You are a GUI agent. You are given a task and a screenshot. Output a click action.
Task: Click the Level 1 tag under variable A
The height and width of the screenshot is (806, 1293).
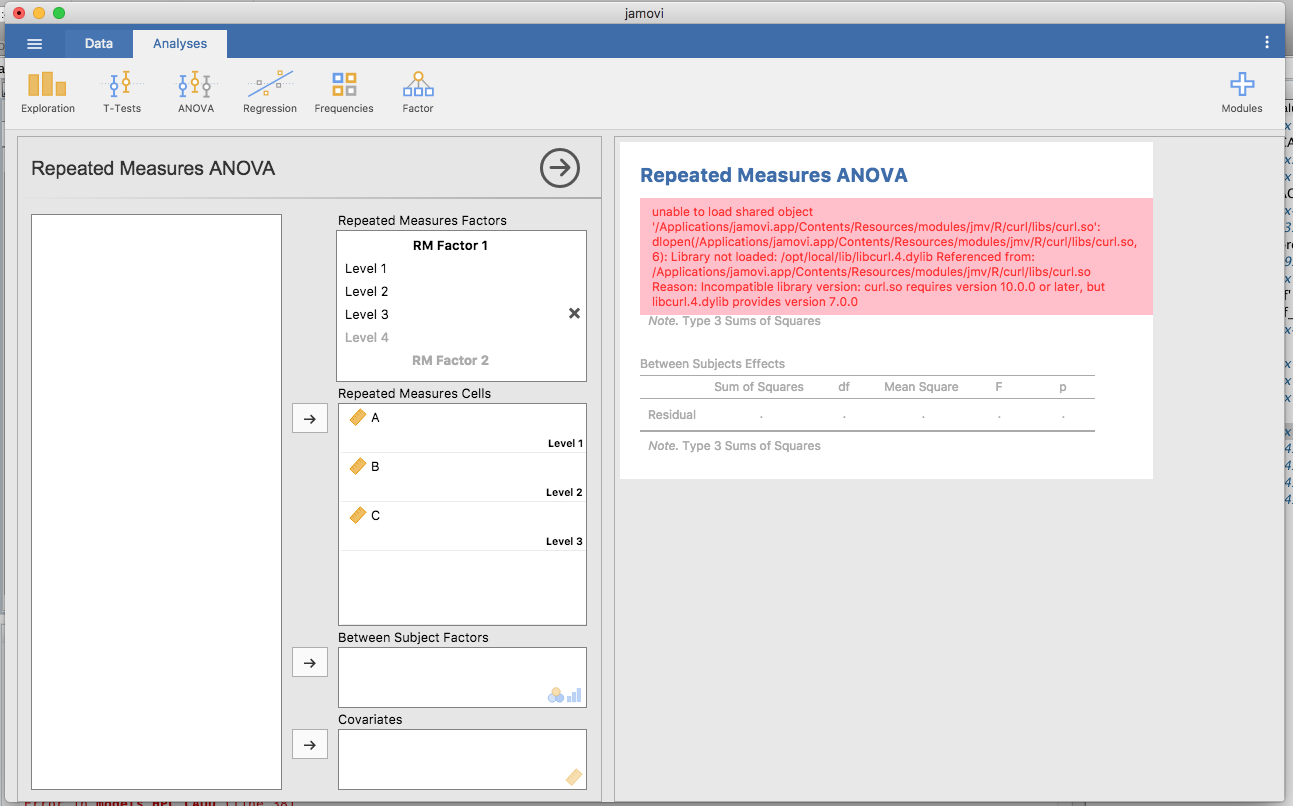pyautogui.click(x=565, y=443)
